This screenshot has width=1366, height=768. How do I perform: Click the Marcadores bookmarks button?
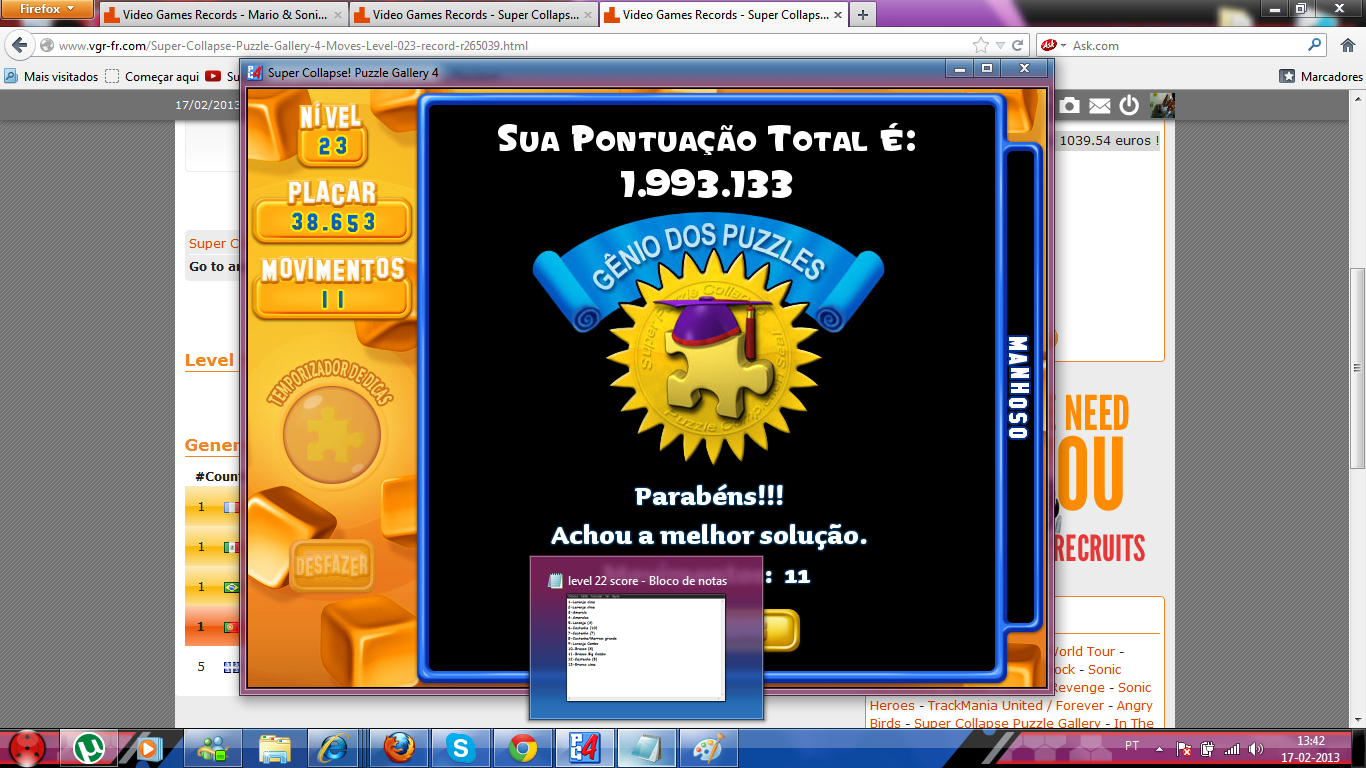point(1321,76)
